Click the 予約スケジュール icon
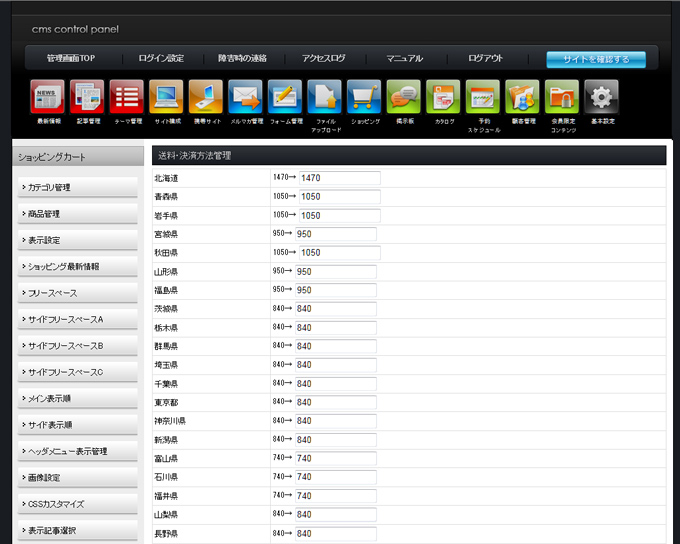 (483, 98)
